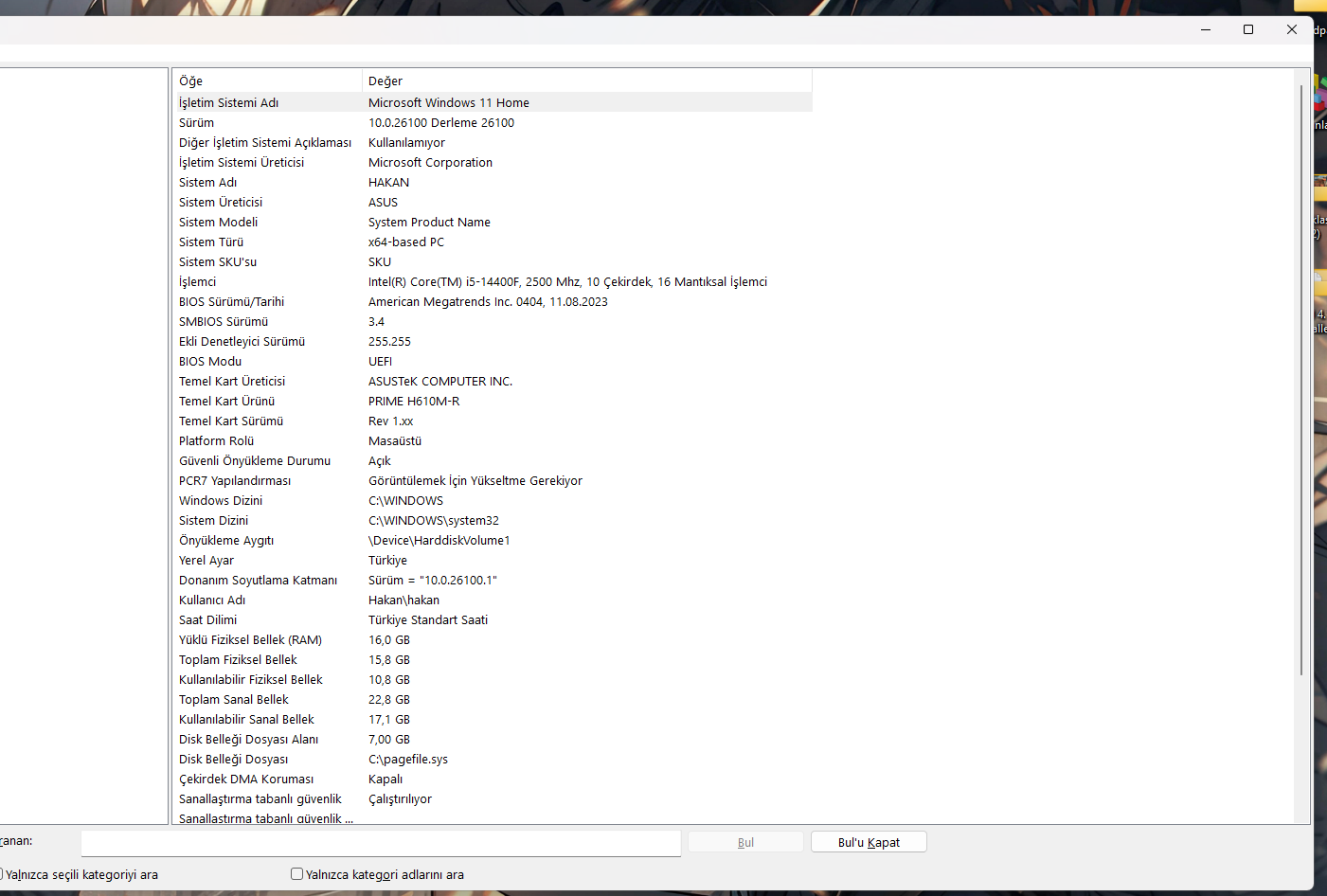The width and height of the screenshot is (1327, 896).
Task: Select the 'Platform Rolü' row
Action: coord(493,441)
